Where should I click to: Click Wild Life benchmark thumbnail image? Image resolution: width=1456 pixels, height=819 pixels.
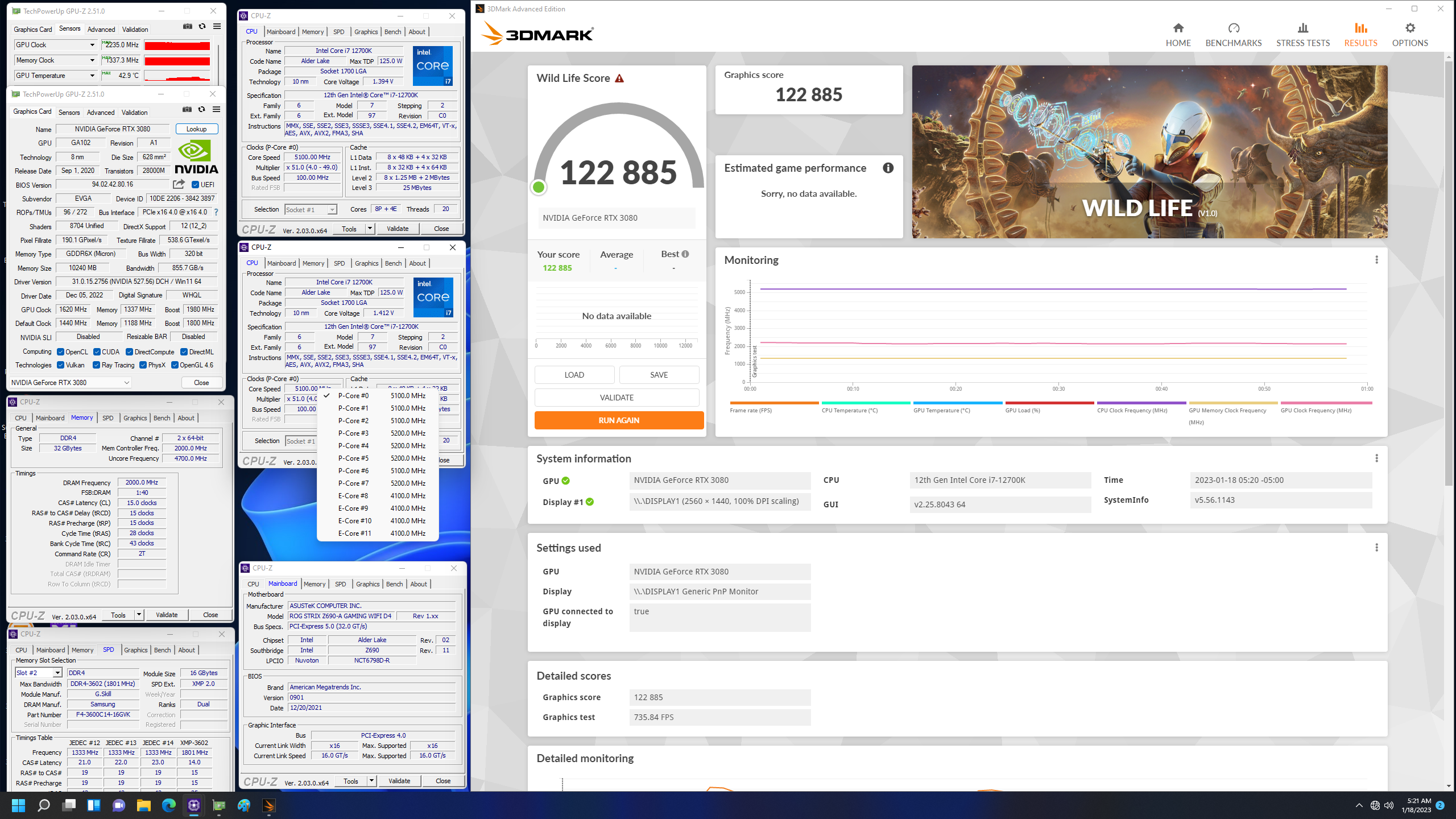pos(1149,152)
